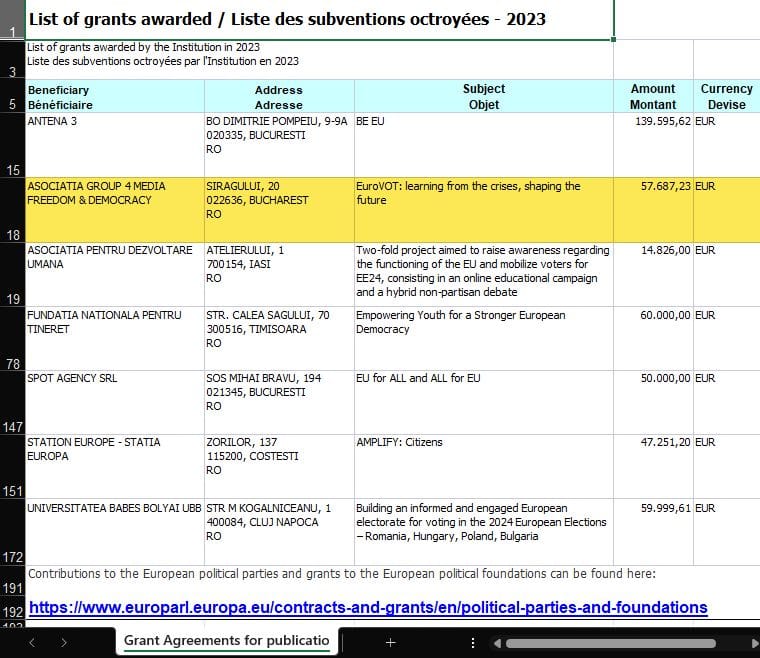Select the STR. CALEA SAGULUI, 70 address cell
The width and height of the screenshot is (760, 658).
(279, 339)
